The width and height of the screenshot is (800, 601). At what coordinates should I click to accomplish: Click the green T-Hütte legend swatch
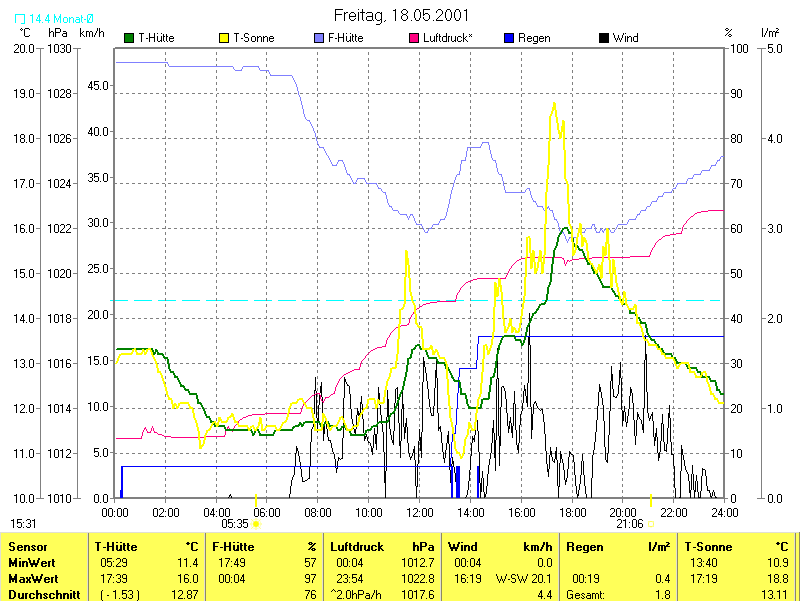click(128, 38)
